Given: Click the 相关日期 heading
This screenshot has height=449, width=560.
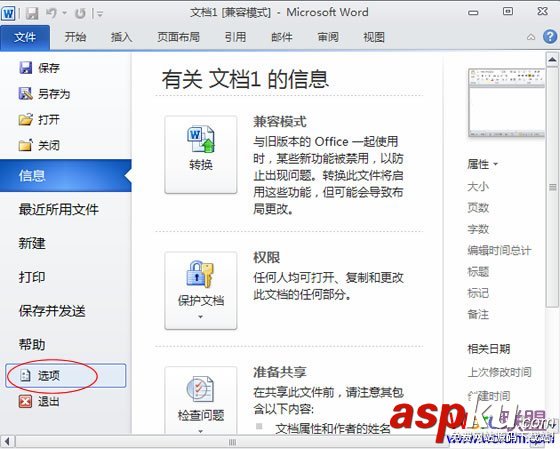Looking at the screenshot, I should 489,349.
